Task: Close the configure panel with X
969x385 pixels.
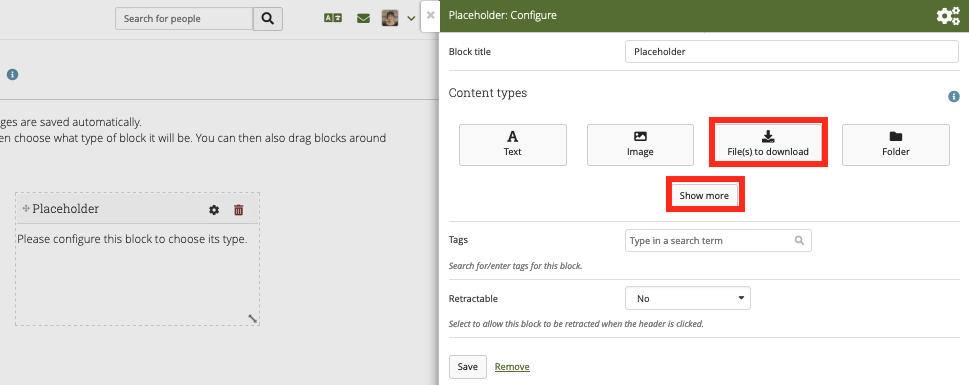Action: (x=431, y=15)
